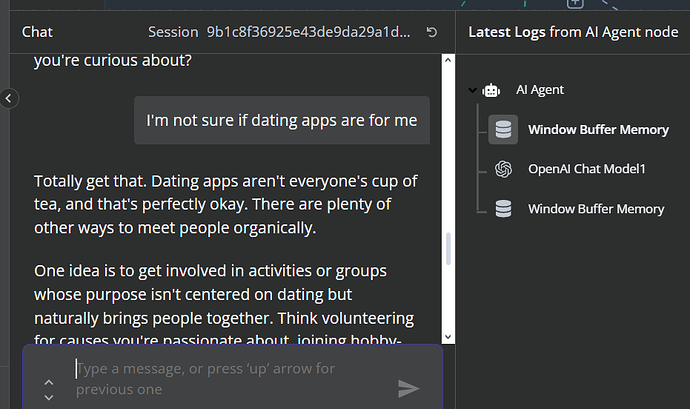Click the highlighted Window Buffer Memory database icon
Viewport: 690px width, 409px height.
503,129
